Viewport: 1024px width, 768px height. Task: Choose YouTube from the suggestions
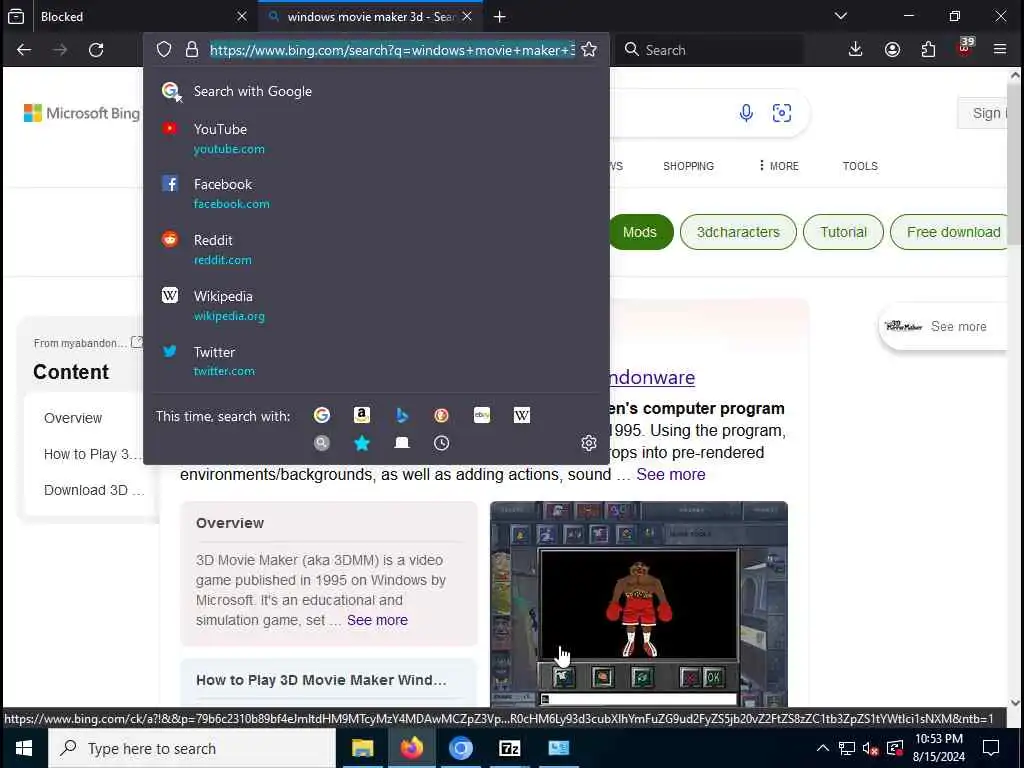click(376, 138)
